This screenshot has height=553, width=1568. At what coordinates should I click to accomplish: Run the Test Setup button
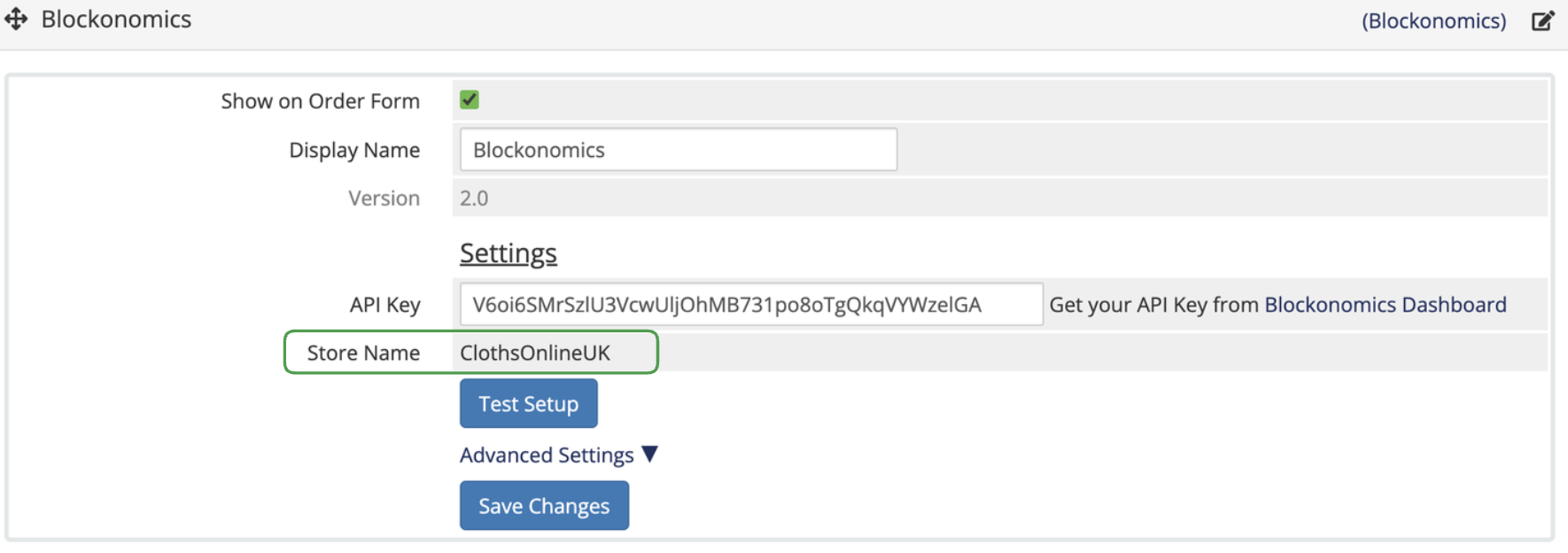[529, 403]
